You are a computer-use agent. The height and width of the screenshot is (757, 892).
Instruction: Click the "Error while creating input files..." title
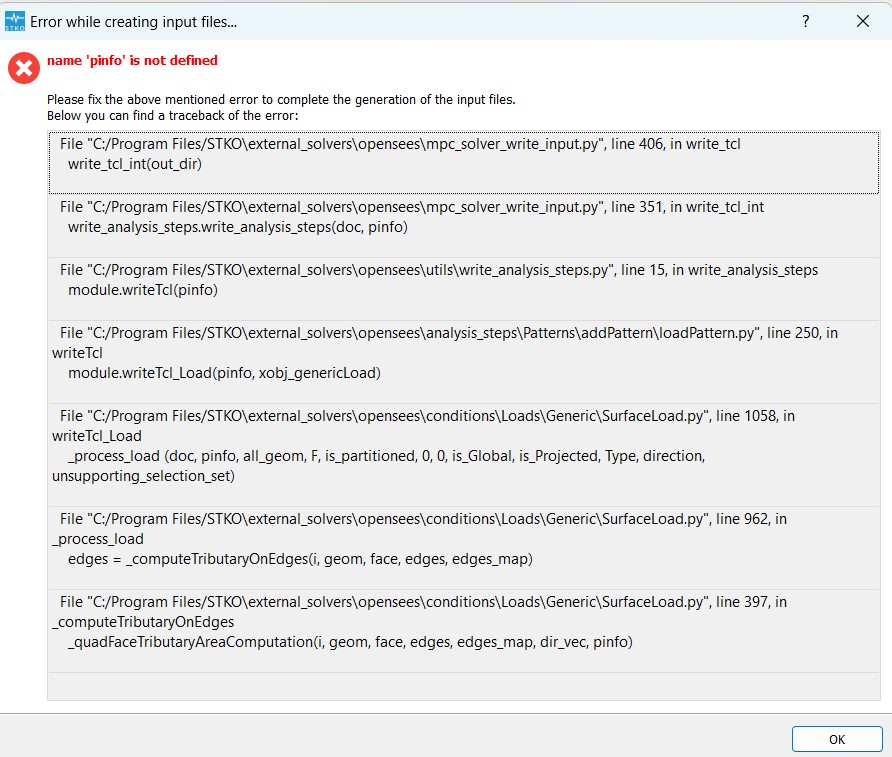pos(133,22)
